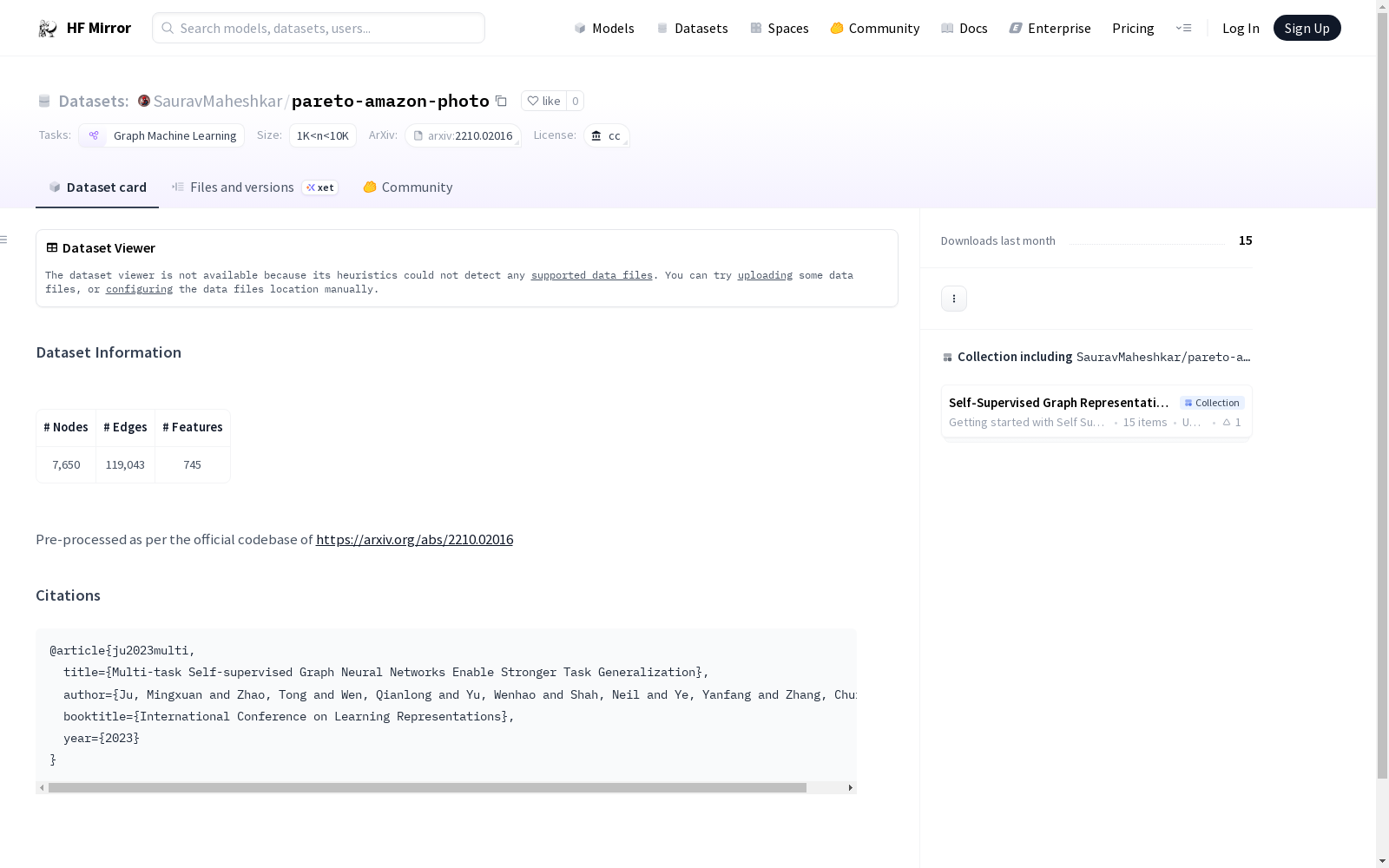Go to Spaces
The width and height of the screenshot is (1389, 868).
(x=780, y=28)
